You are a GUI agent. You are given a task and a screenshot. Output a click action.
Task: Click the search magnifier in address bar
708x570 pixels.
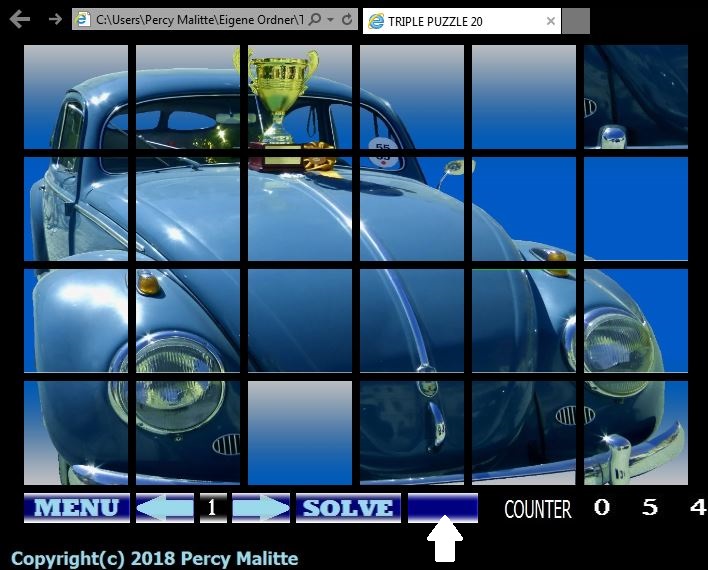315,19
